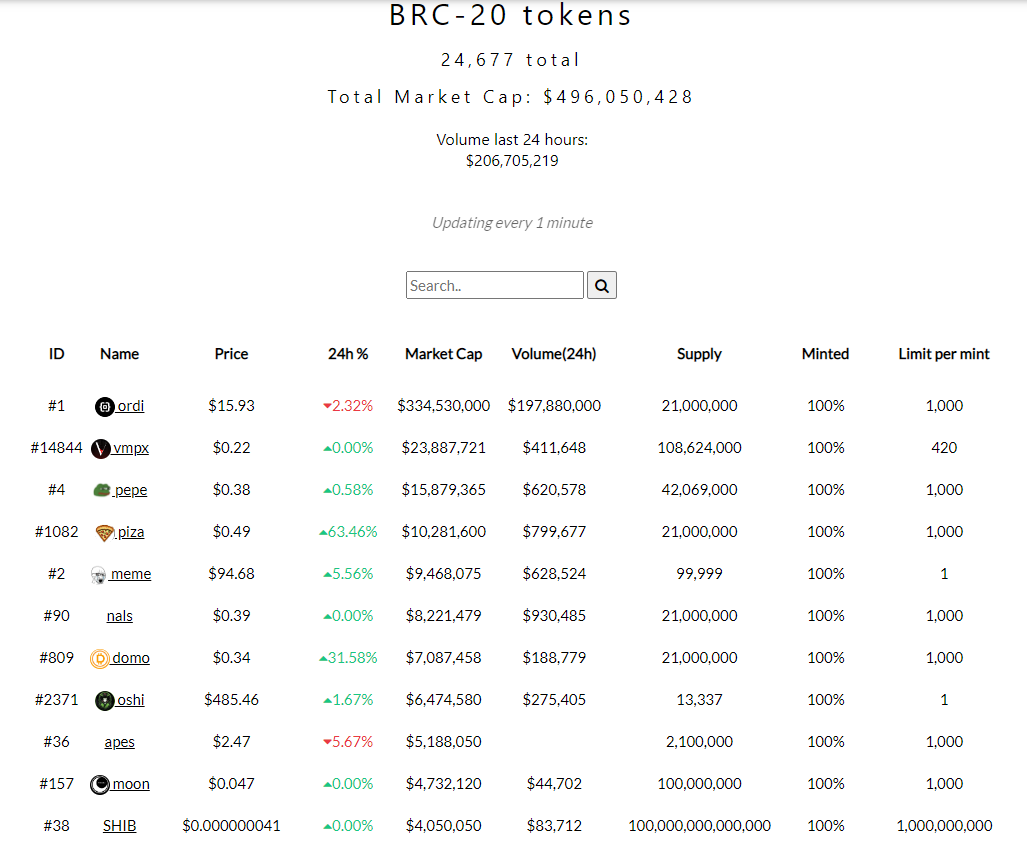Select ordi 24h change 2.32%

[x=348, y=406]
